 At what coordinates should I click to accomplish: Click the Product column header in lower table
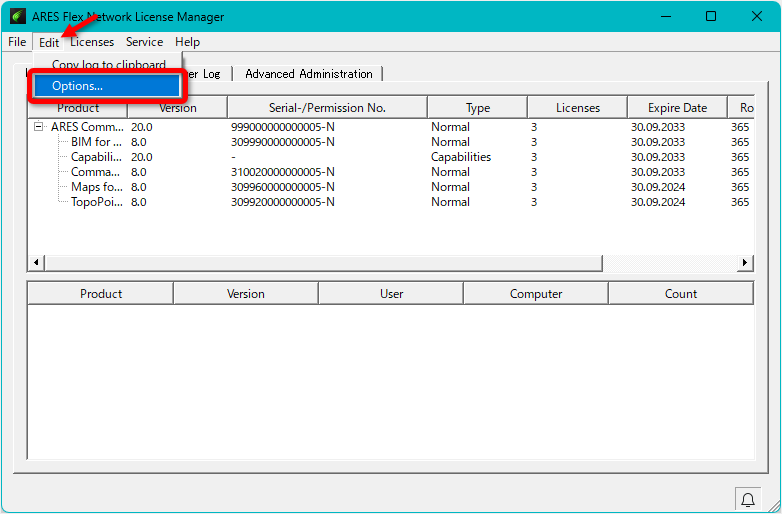[x=101, y=294]
